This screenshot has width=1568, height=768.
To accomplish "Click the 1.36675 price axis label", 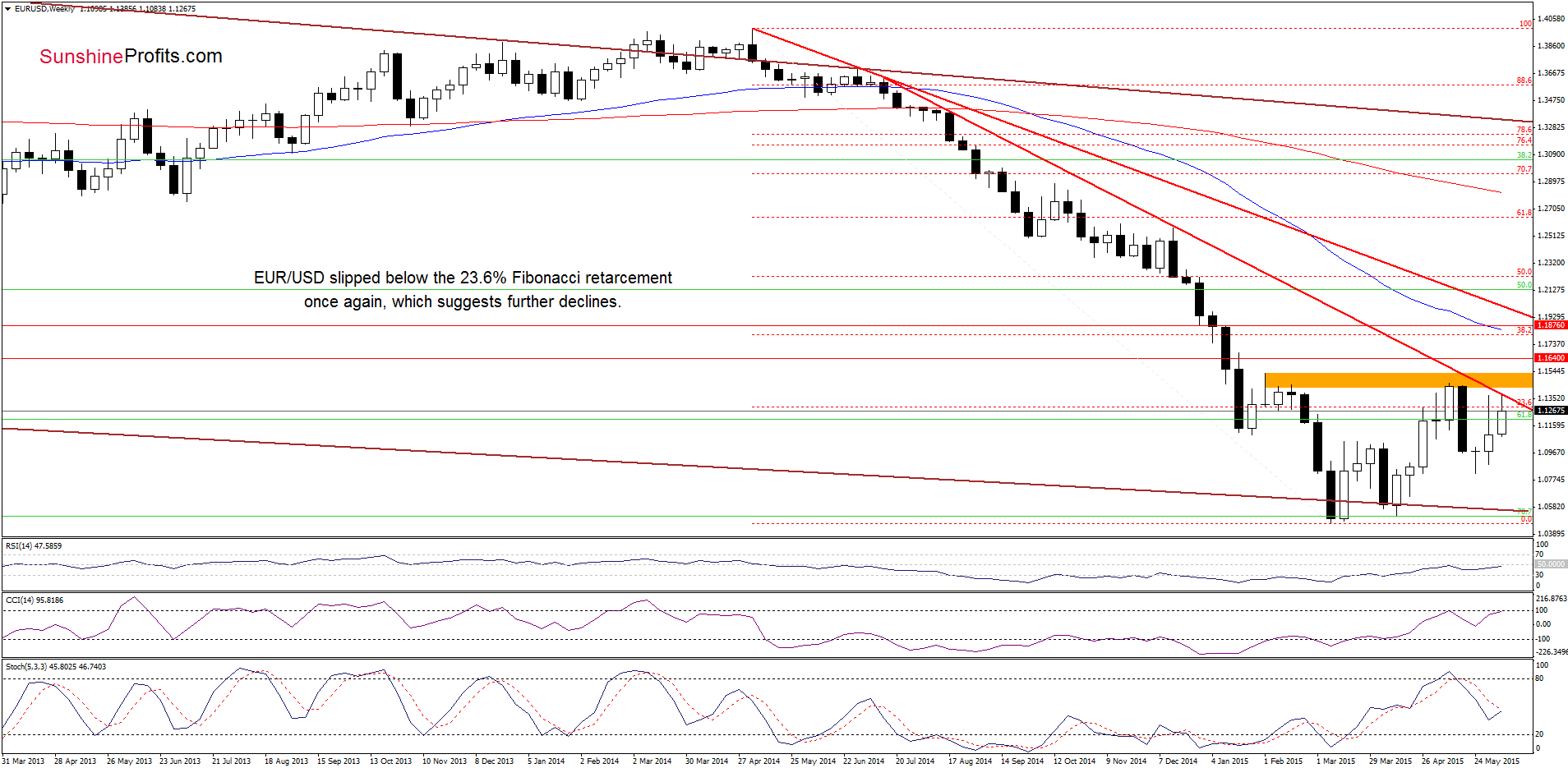I will point(1551,73).
